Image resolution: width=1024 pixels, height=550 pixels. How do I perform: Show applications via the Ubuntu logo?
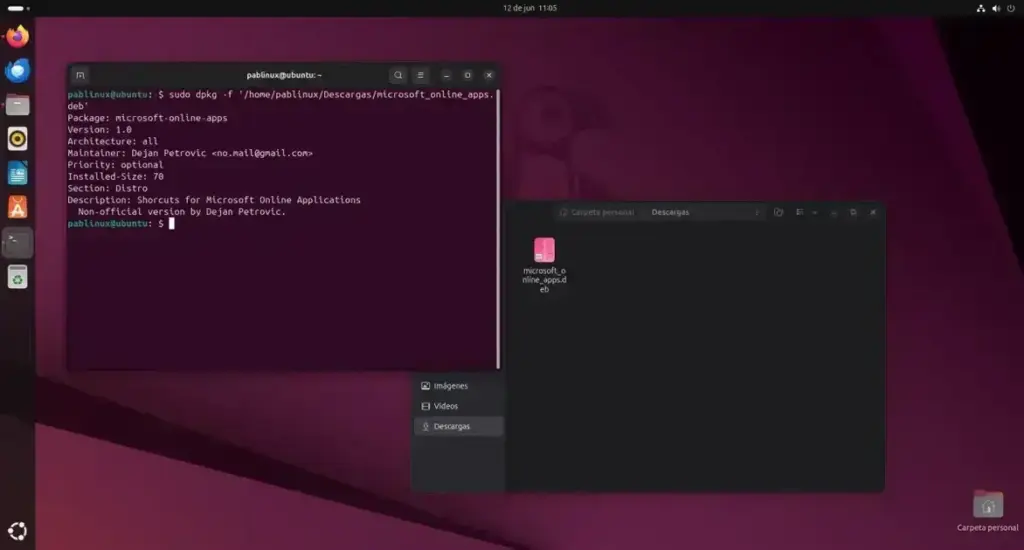click(18, 531)
